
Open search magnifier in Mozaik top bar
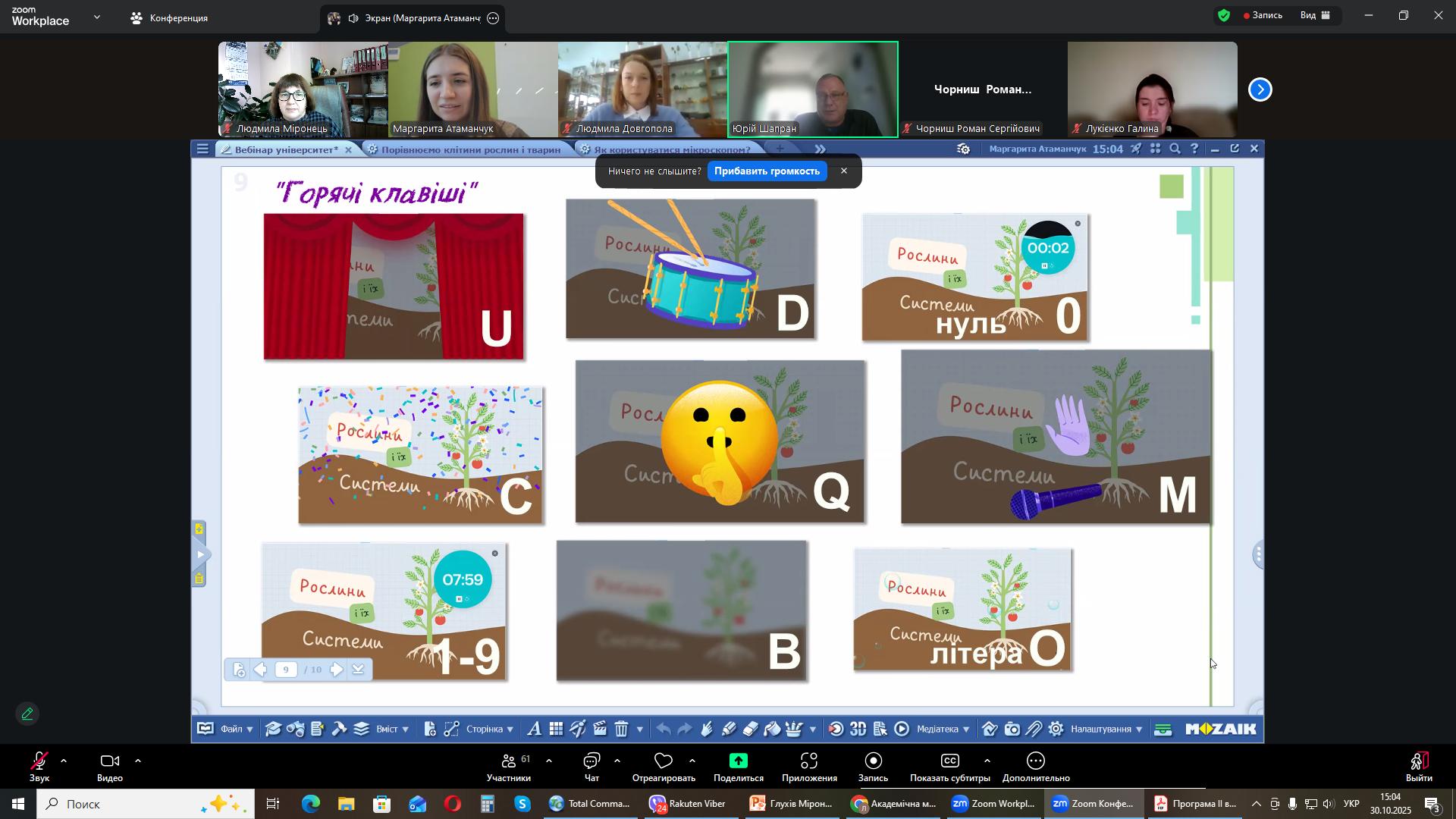[1175, 149]
